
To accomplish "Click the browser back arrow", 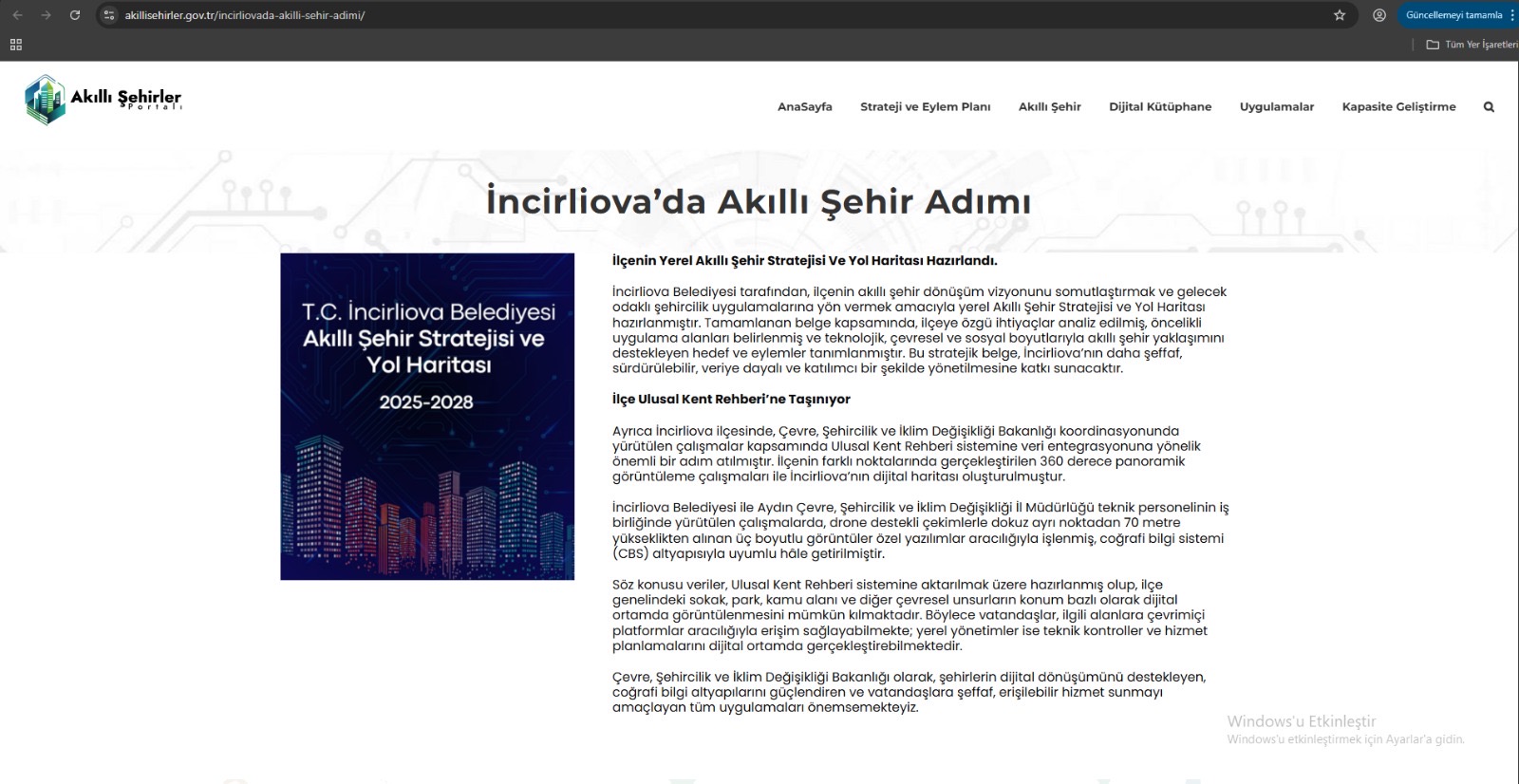I will (x=17, y=15).
